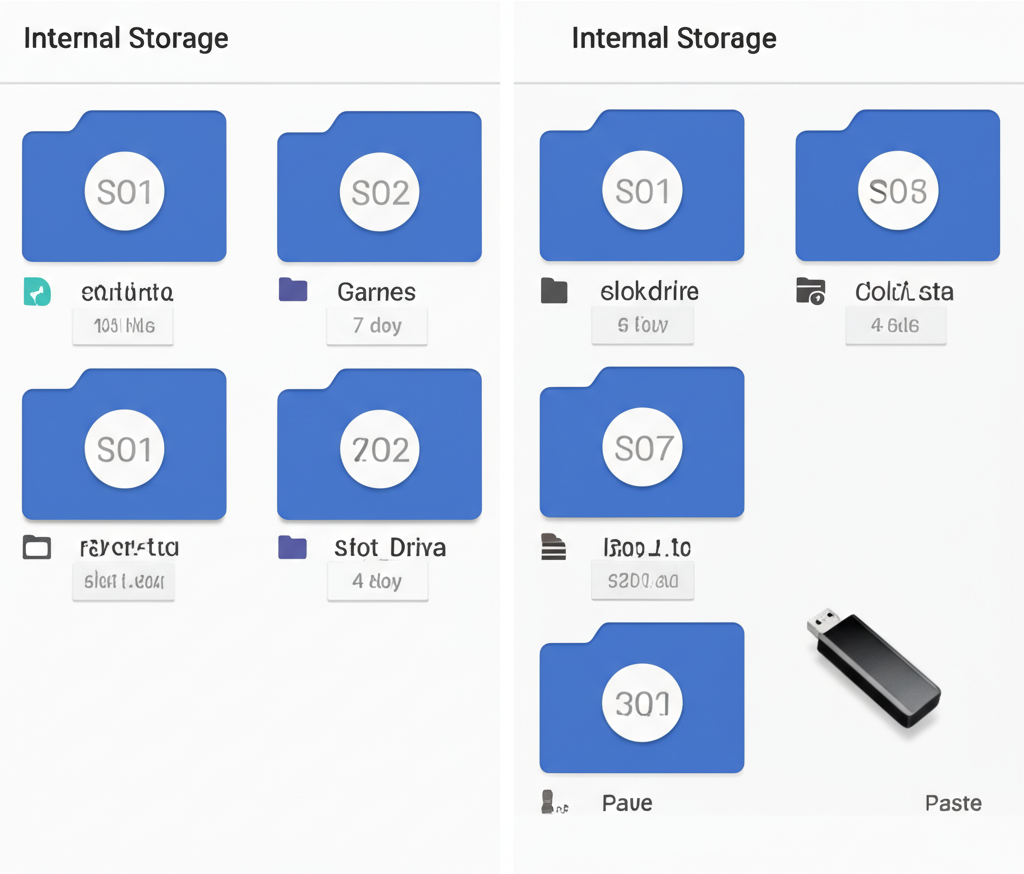Screen dimensions: 1024x874
Task: Click the Paste action at the bottom right
Action: pos(953,802)
